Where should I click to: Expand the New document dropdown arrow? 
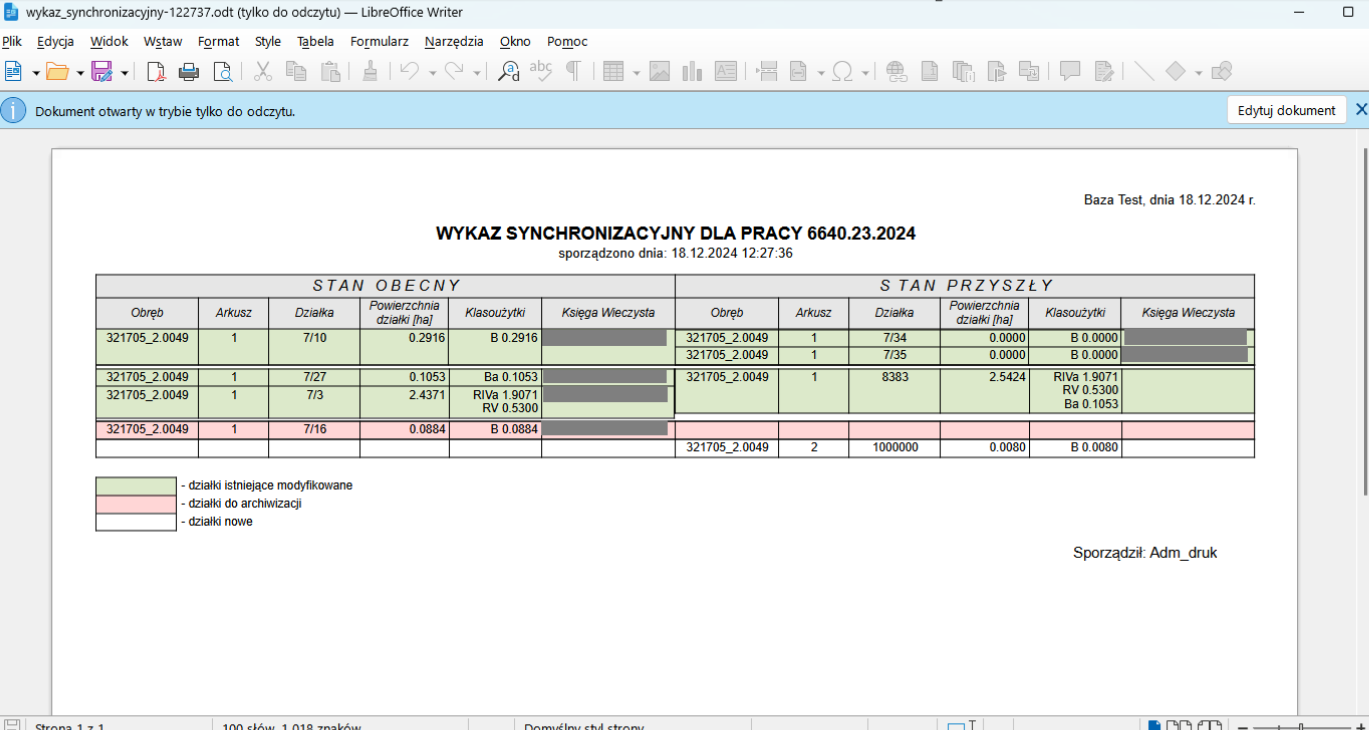(36, 72)
